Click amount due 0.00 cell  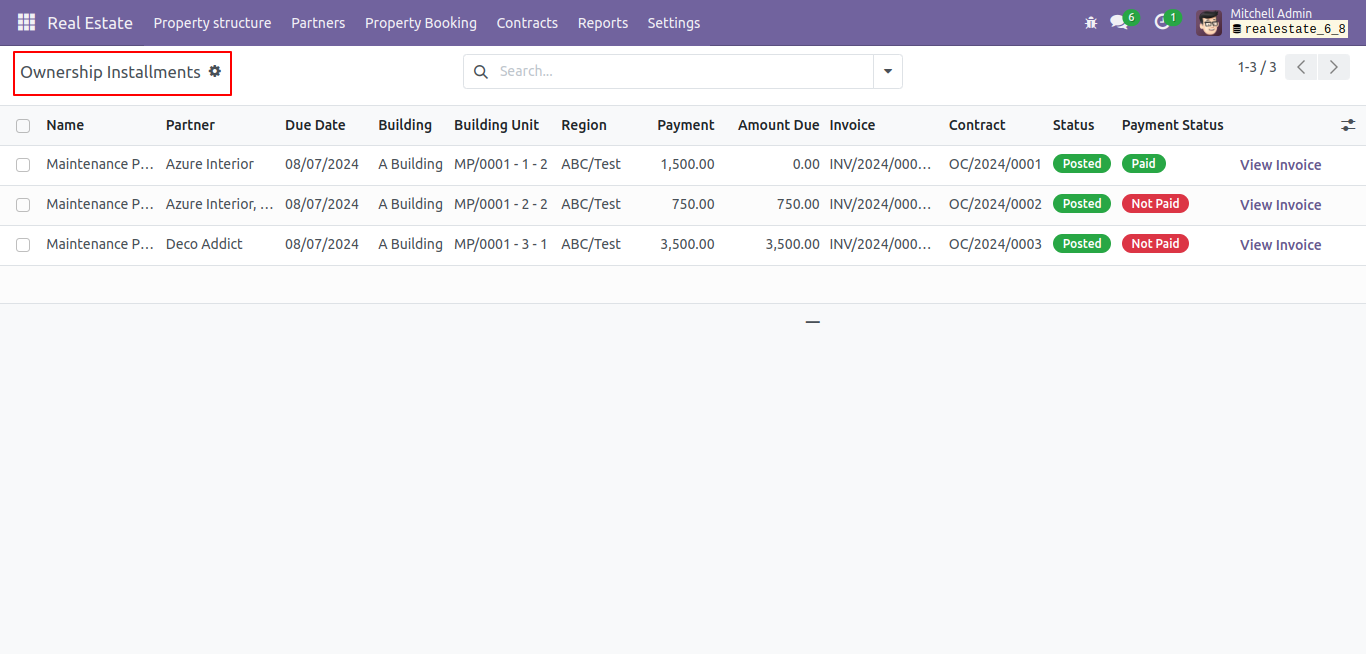click(x=805, y=164)
